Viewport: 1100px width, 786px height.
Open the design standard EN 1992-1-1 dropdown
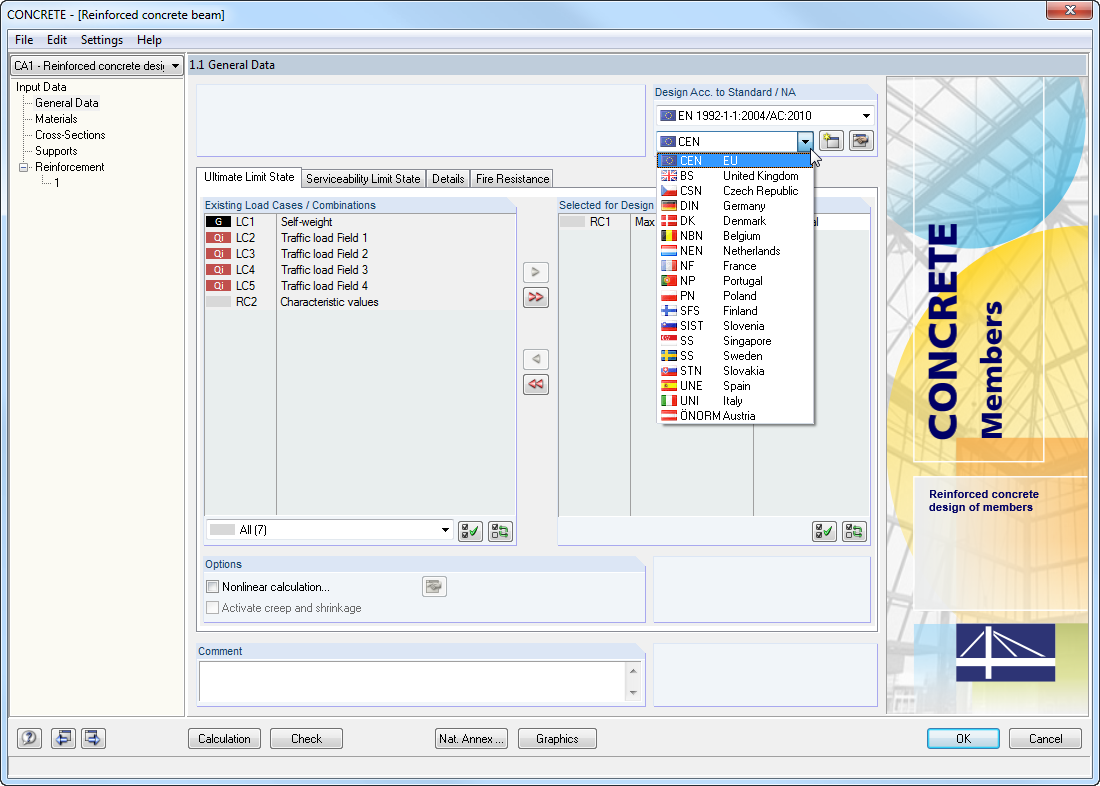(765, 116)
